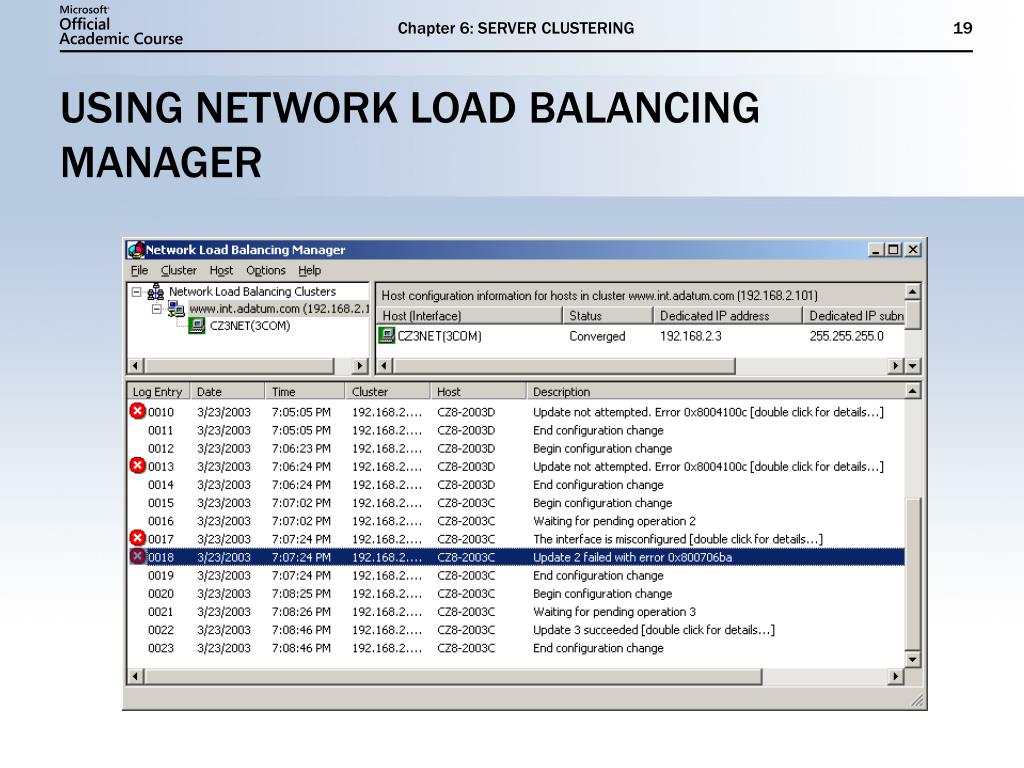Sort log by the Host column header
1024x768 pixels.
click(x=478, y=392)
